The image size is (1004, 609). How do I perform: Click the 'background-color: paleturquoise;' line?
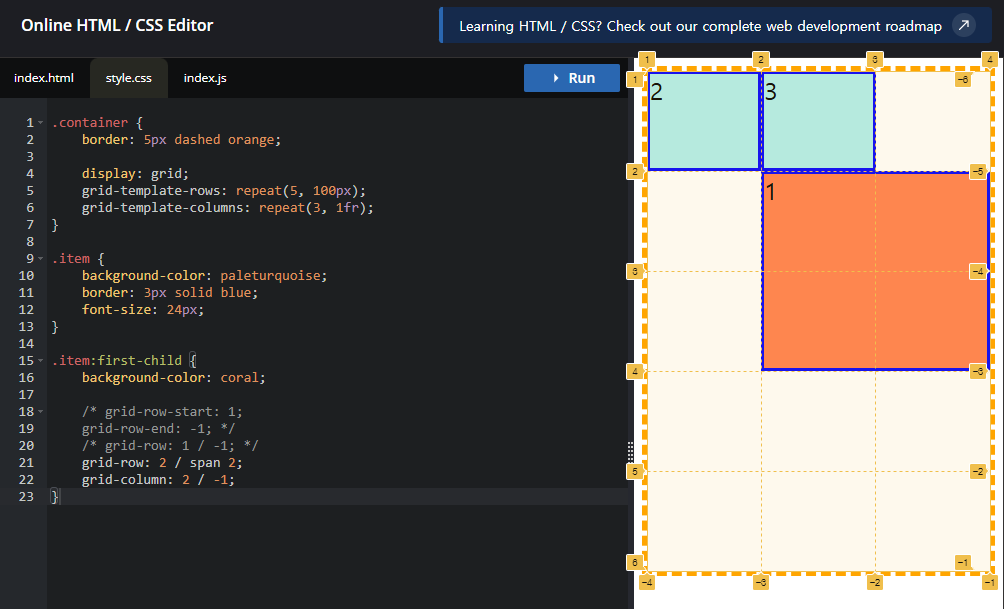(x=204, y=275)
